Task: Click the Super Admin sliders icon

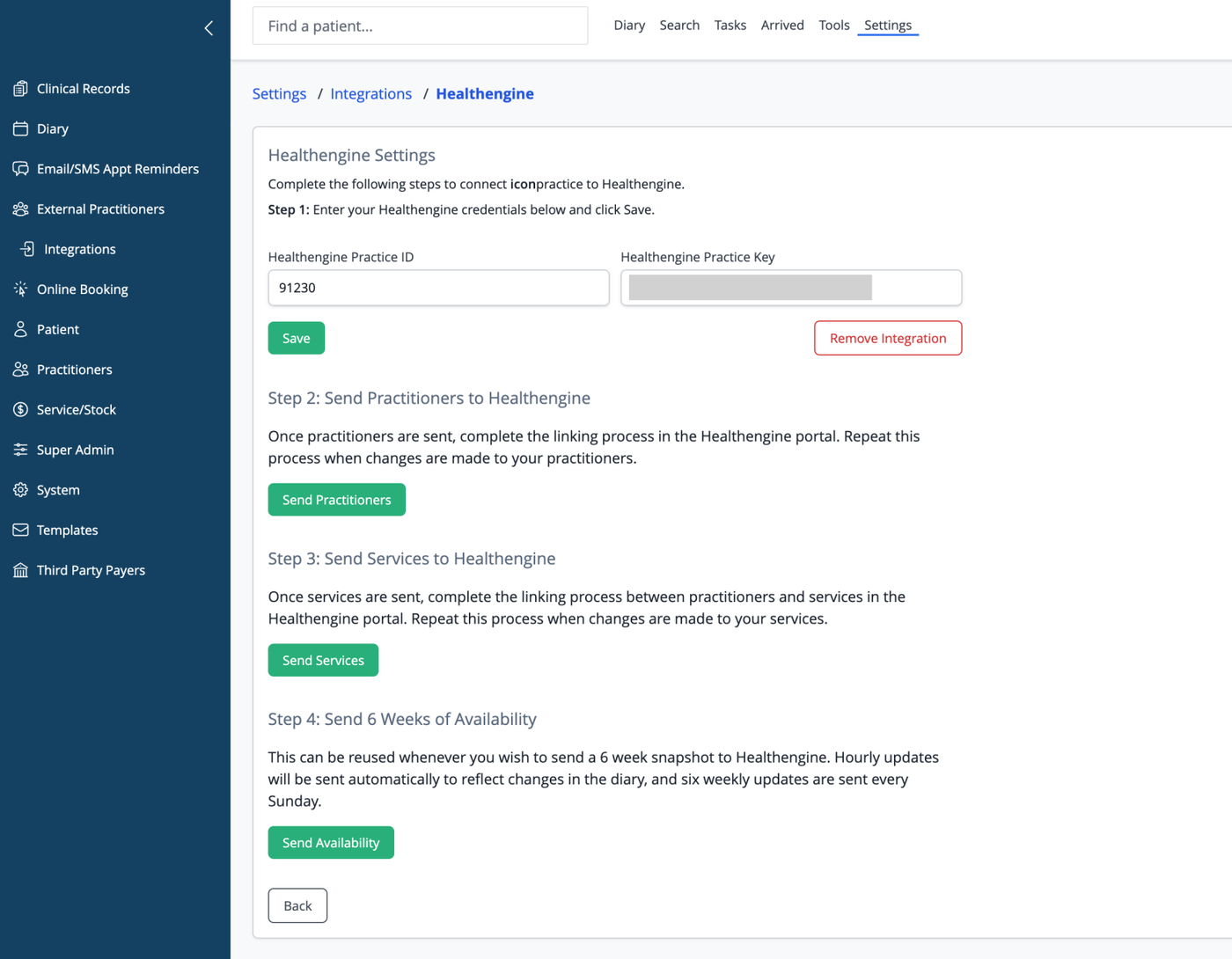Action: tap(20, 450)
